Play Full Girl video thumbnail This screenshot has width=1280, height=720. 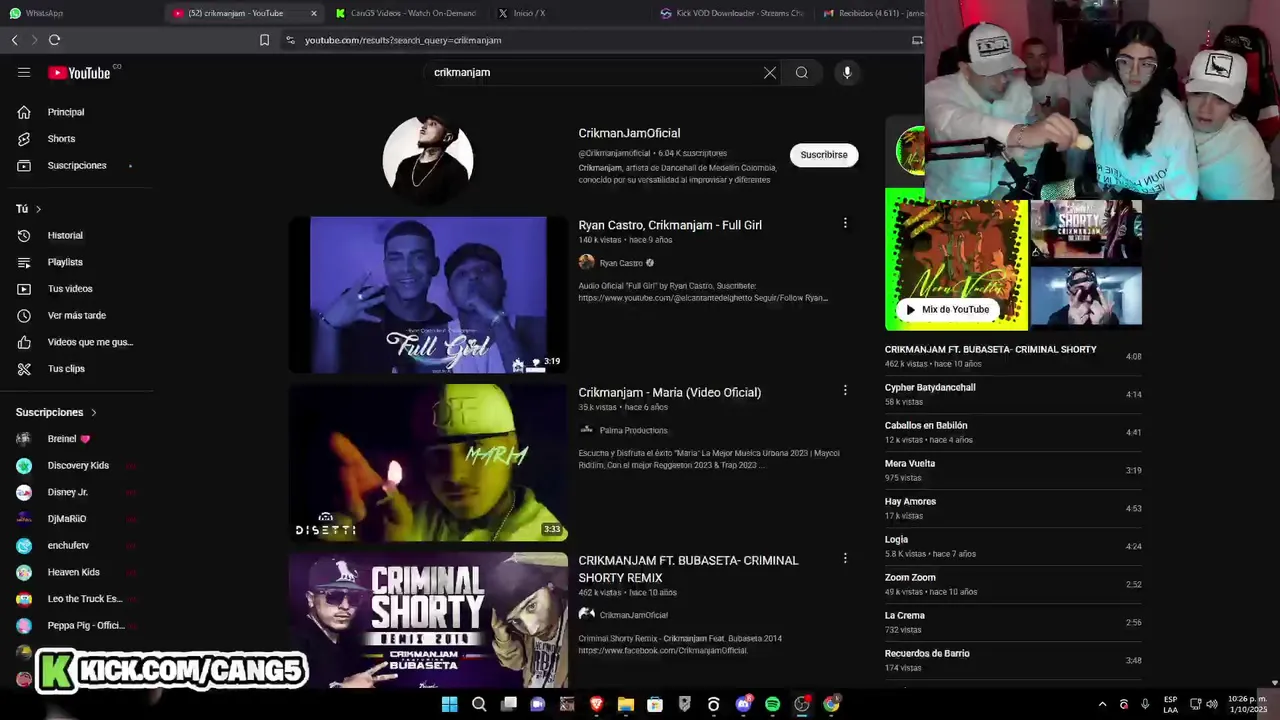[428, 295]
